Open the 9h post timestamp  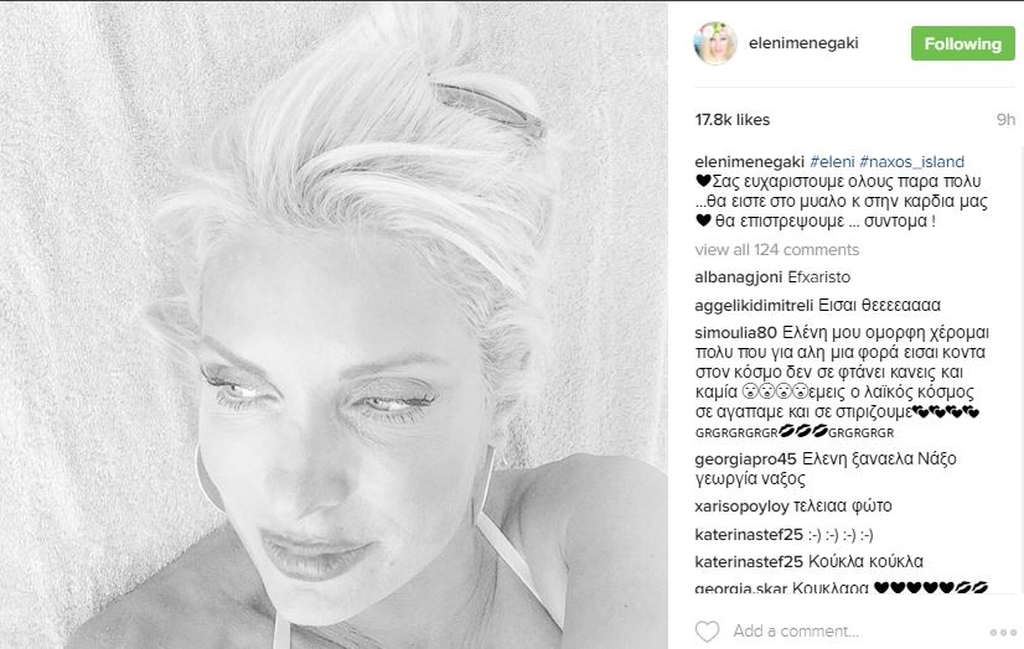1006,119
